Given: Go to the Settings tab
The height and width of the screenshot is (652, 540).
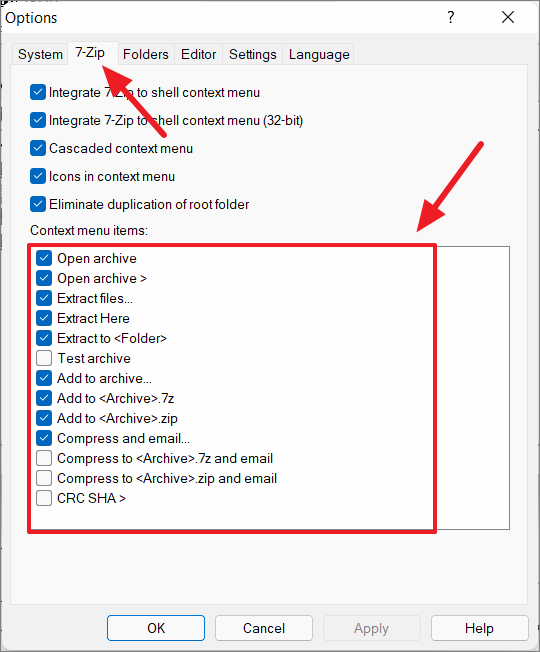Looking at the screenshot, I should [x=252, y=54].
